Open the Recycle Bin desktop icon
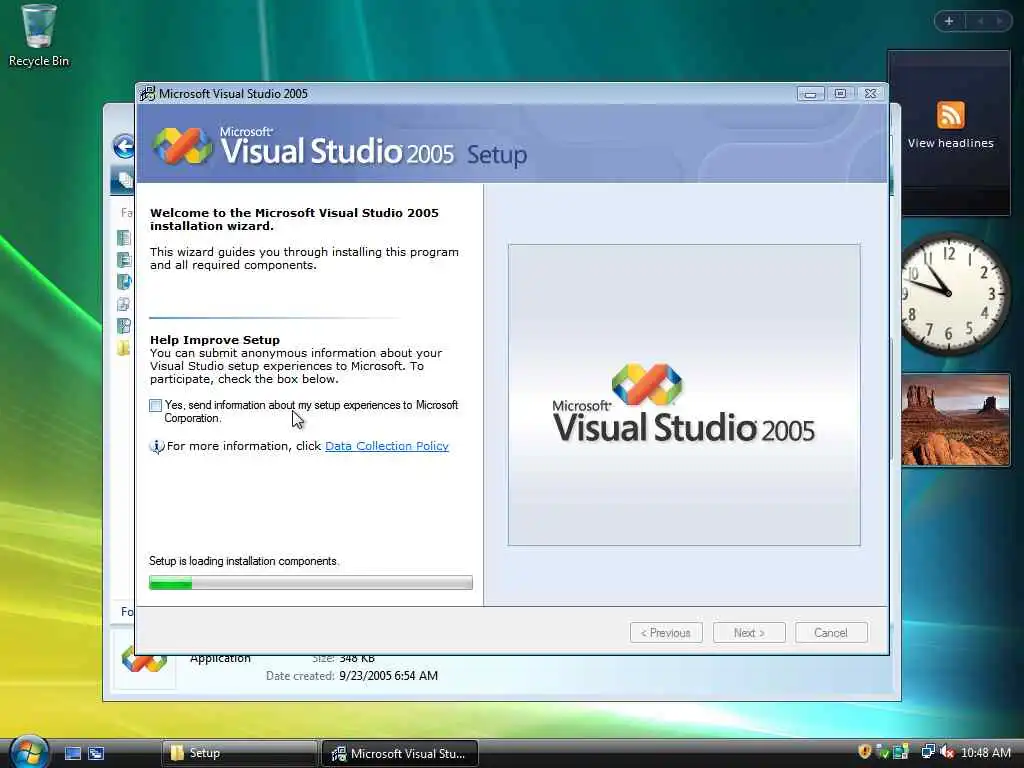This screenshot has width=1024, height=768. pos(39,36)
